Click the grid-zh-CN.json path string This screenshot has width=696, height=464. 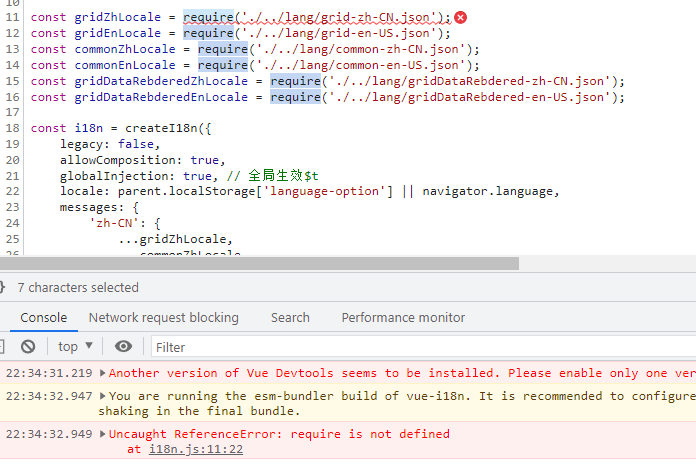coord(339,17)
